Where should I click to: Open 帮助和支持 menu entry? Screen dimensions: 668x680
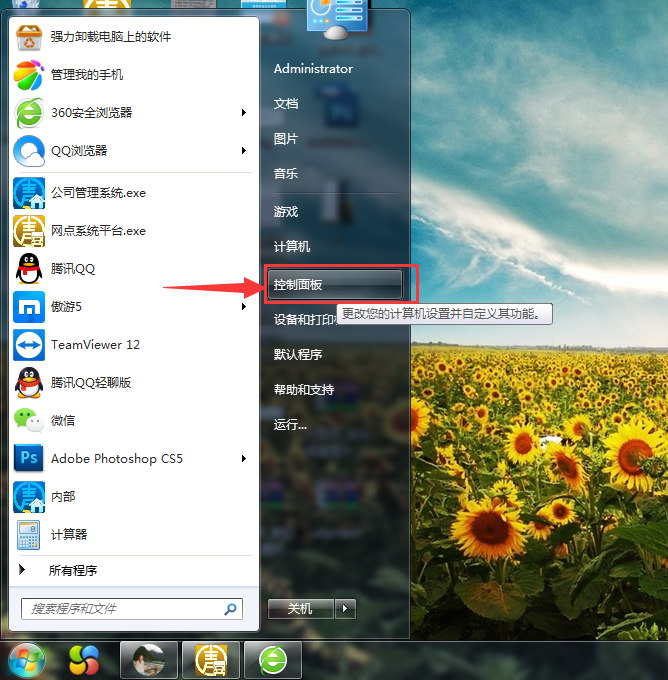point(303,389)
